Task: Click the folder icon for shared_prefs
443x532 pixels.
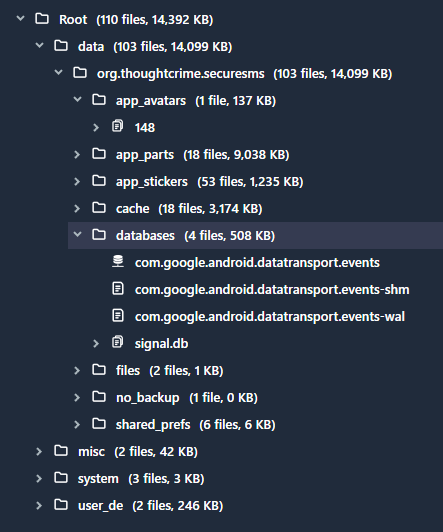Action: tap(99, 424)
